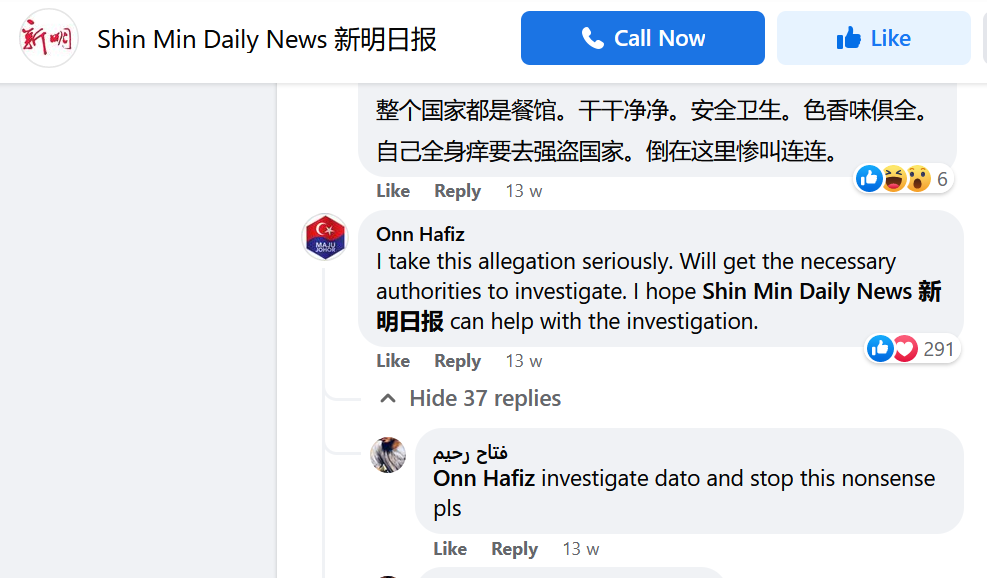
Task: View reactions on the Chinese comment
Action: coord(902,180)
